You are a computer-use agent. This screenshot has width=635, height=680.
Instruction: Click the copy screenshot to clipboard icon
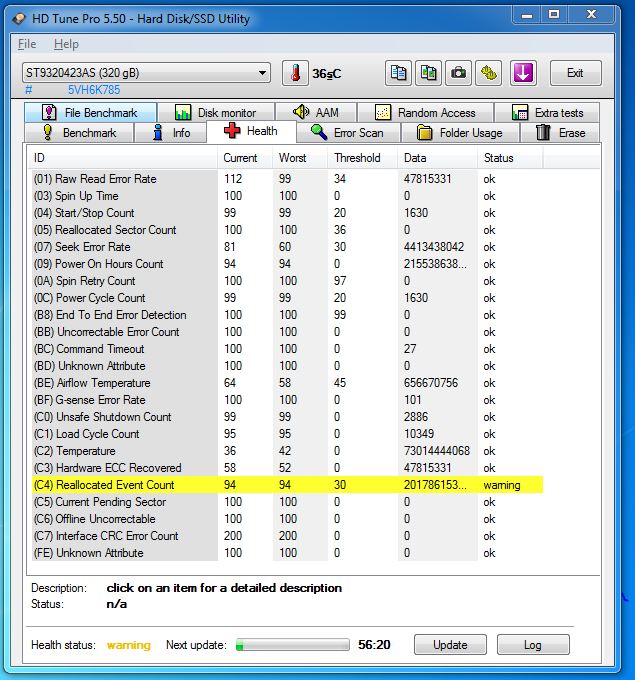point(428,73)
